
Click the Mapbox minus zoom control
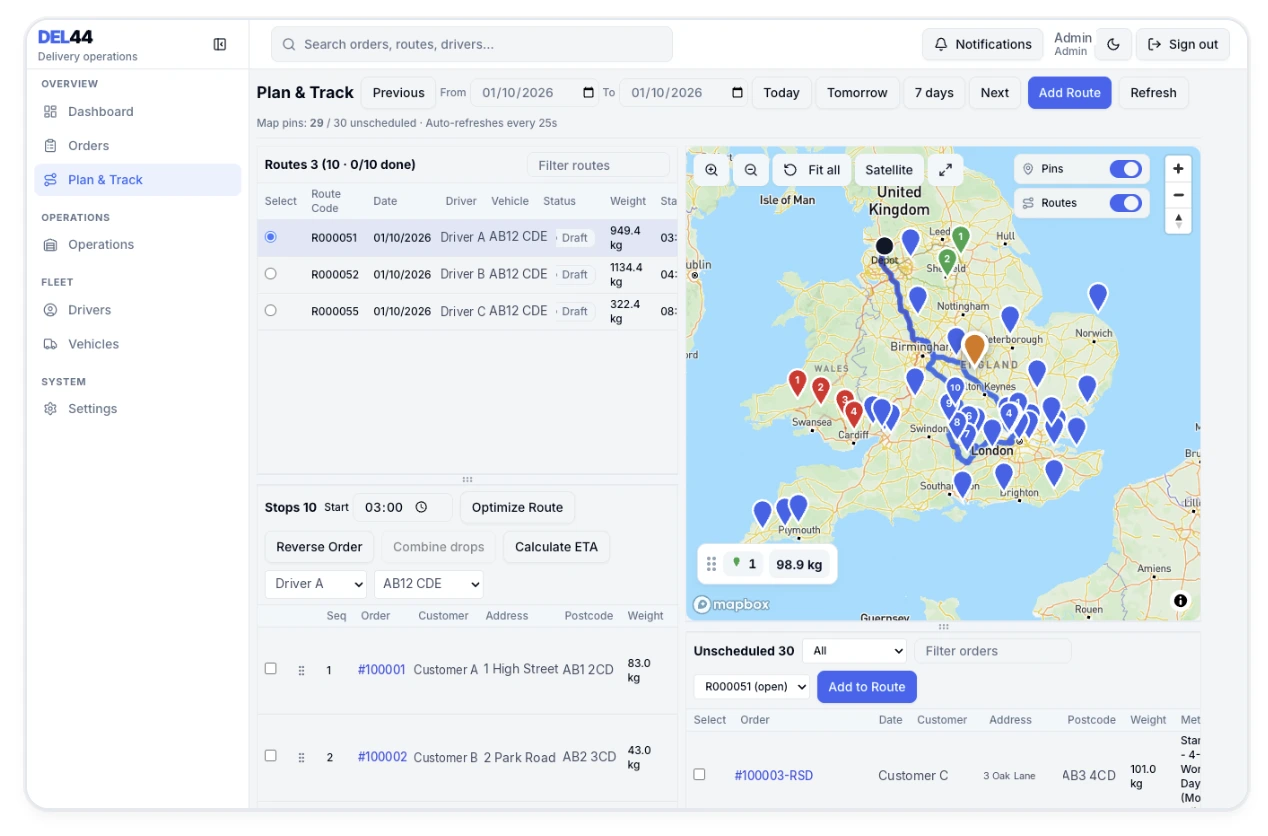pos(1178,195)
